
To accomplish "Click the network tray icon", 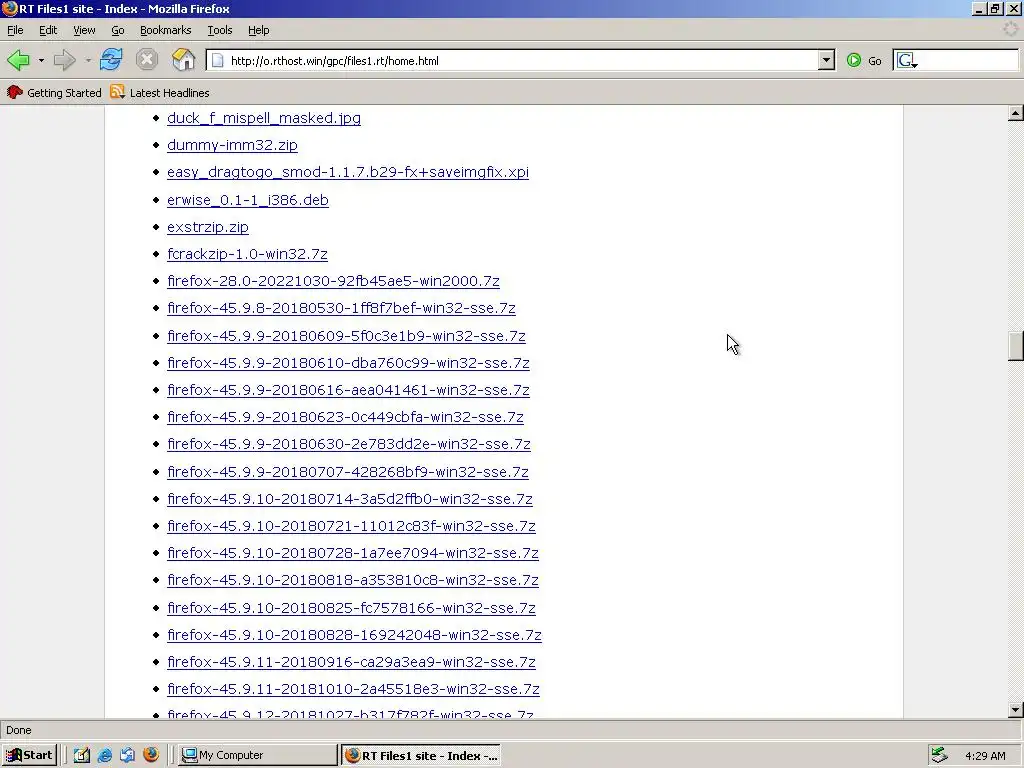I will point(939,755).
